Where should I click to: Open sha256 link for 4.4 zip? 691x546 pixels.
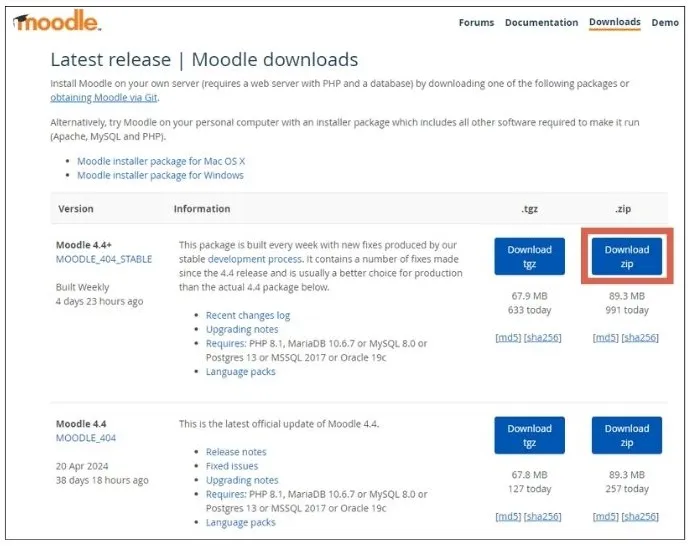640,516
